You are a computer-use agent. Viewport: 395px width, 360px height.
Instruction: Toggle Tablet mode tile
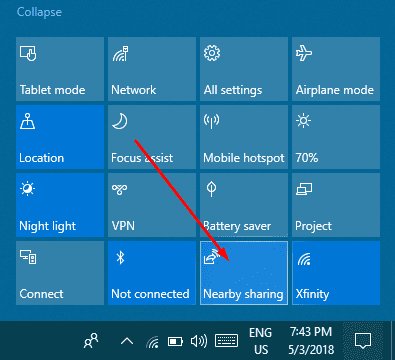(x=60, y=69)
